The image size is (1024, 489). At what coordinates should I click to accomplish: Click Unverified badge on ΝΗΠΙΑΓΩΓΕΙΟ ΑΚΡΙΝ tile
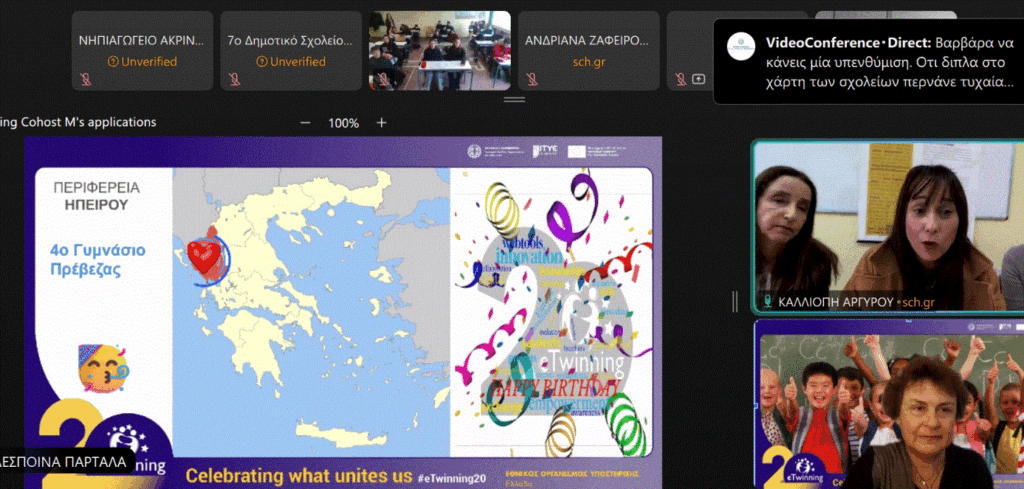pos(141,62)
